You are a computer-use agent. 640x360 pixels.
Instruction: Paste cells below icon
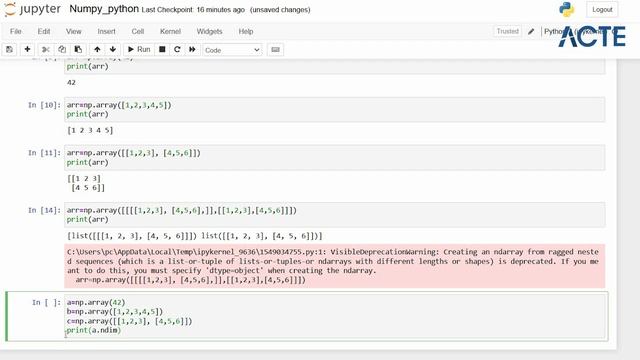[x=78, y=49]
